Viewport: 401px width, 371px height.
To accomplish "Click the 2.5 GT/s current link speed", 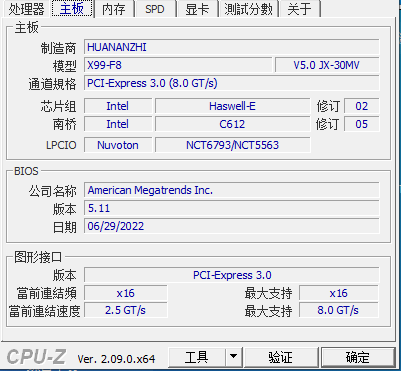I will (125, 310).
